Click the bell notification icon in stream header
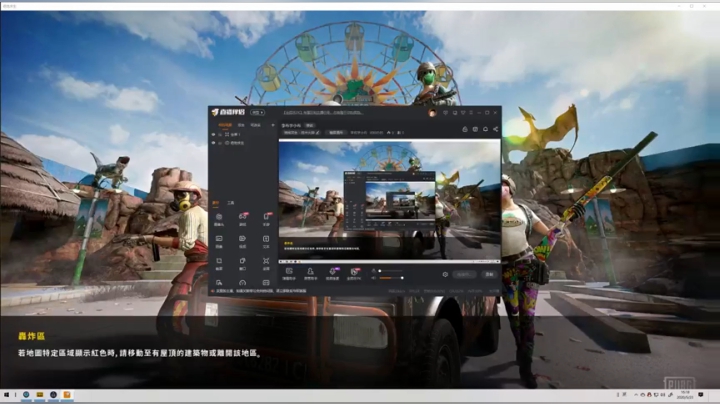720x404 pixels. (485, 129)
